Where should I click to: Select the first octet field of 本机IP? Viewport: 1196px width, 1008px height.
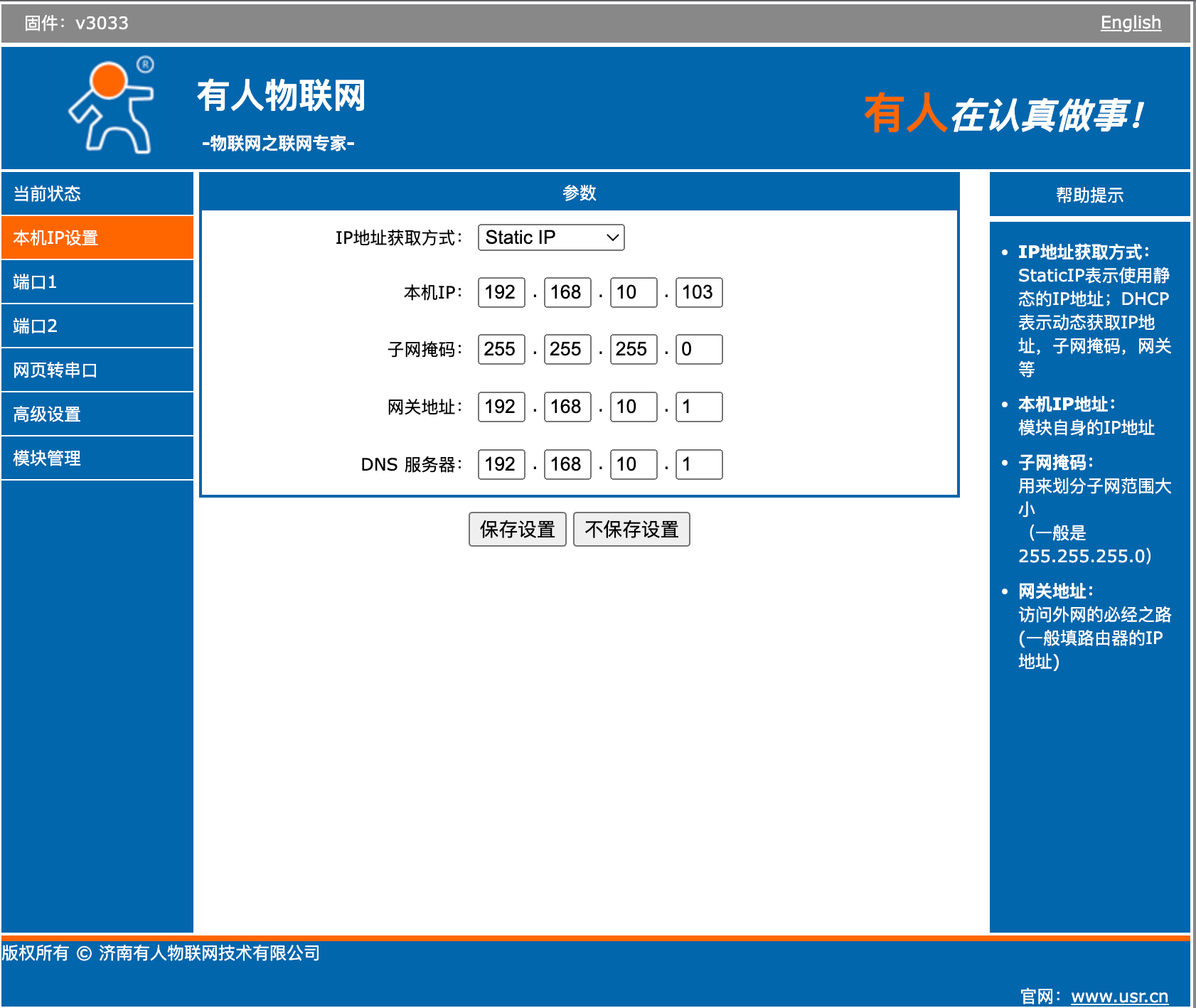click(x=501, y=292)
